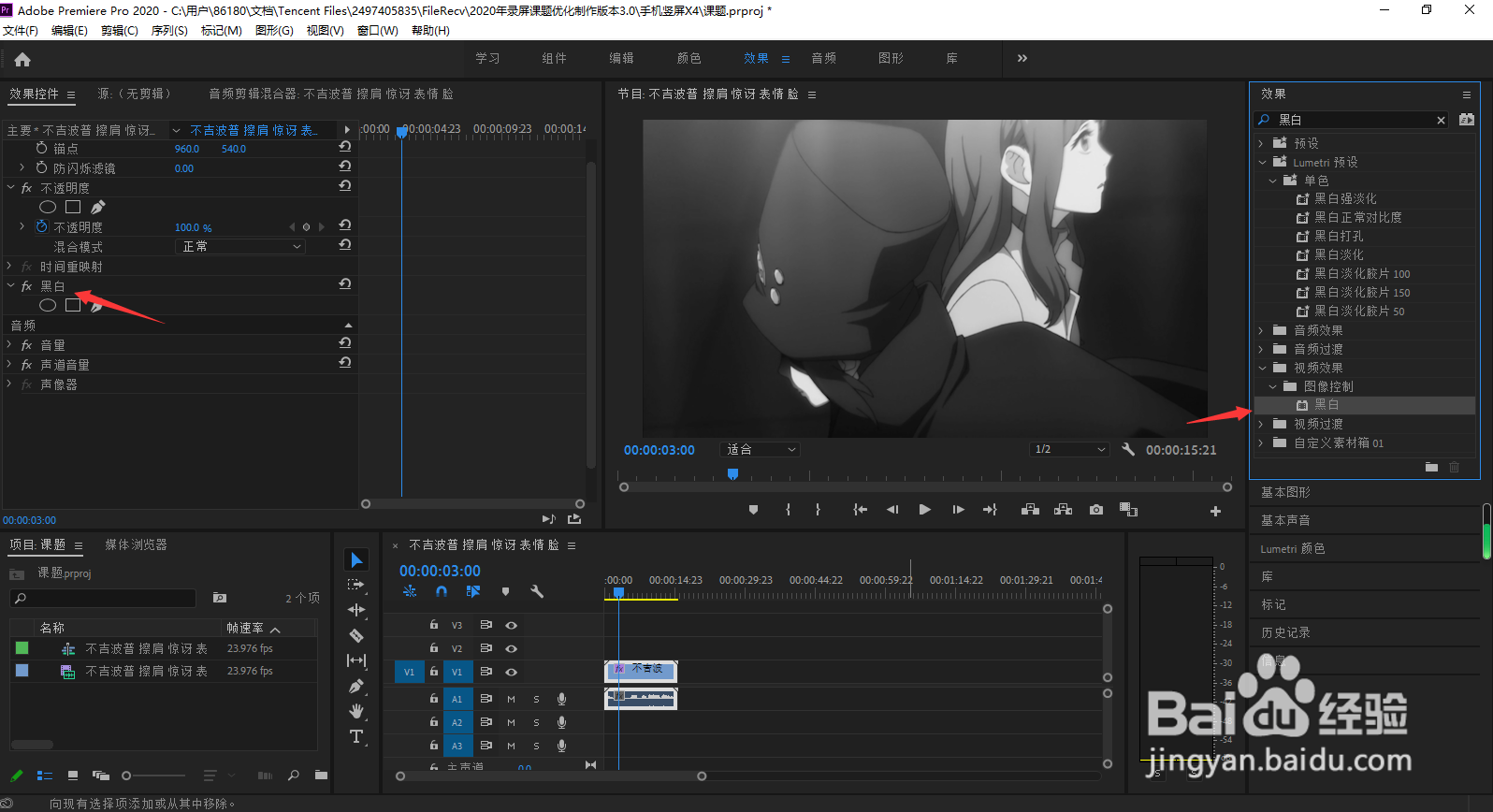Click the project panel search field

(103, 598)
